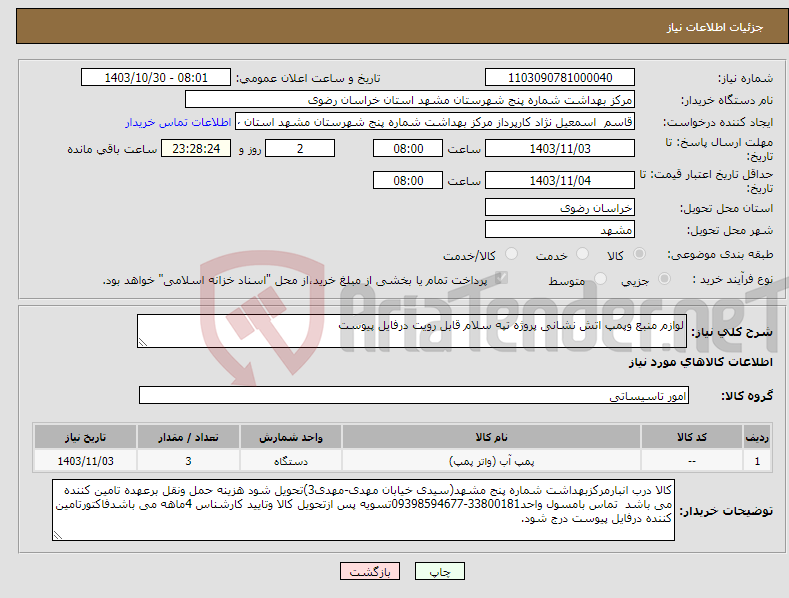Click the شماره نیاز number field
Screen dimensions: 789x598
click(560, 78)
